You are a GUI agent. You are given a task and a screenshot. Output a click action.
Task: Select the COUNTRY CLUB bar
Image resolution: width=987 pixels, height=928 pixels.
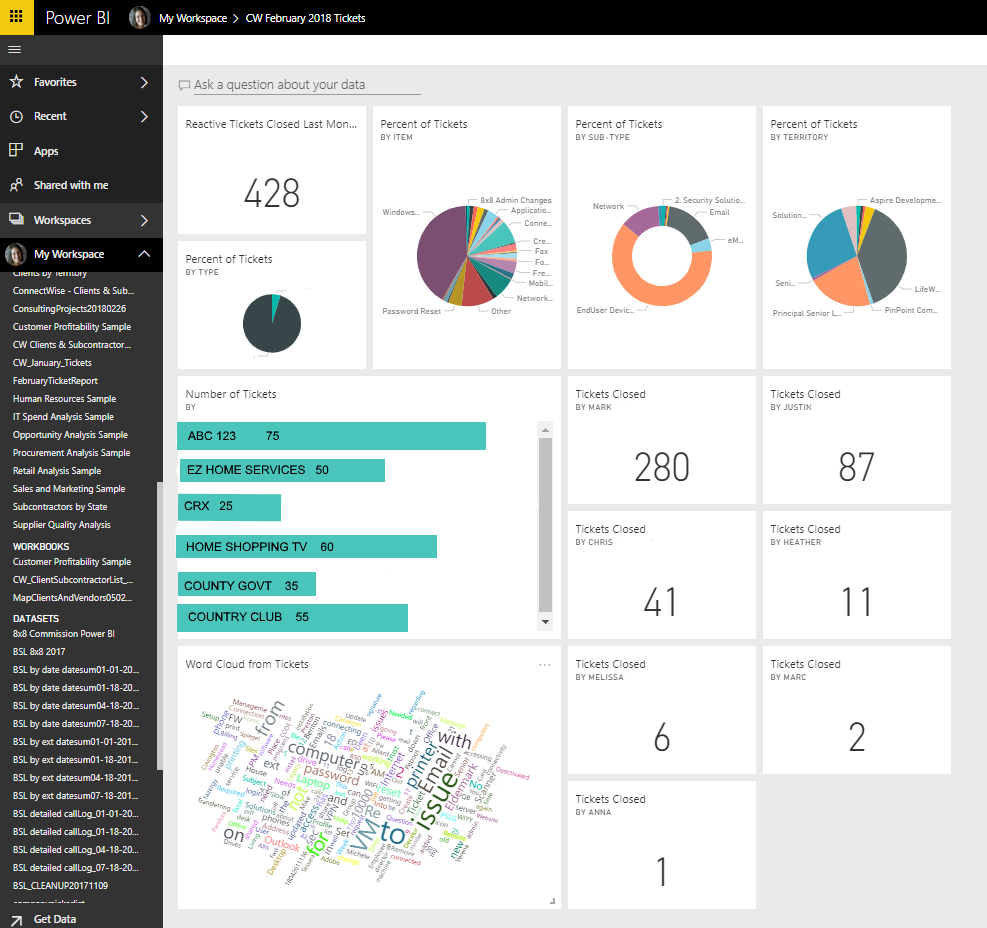(x=293, y=618)
